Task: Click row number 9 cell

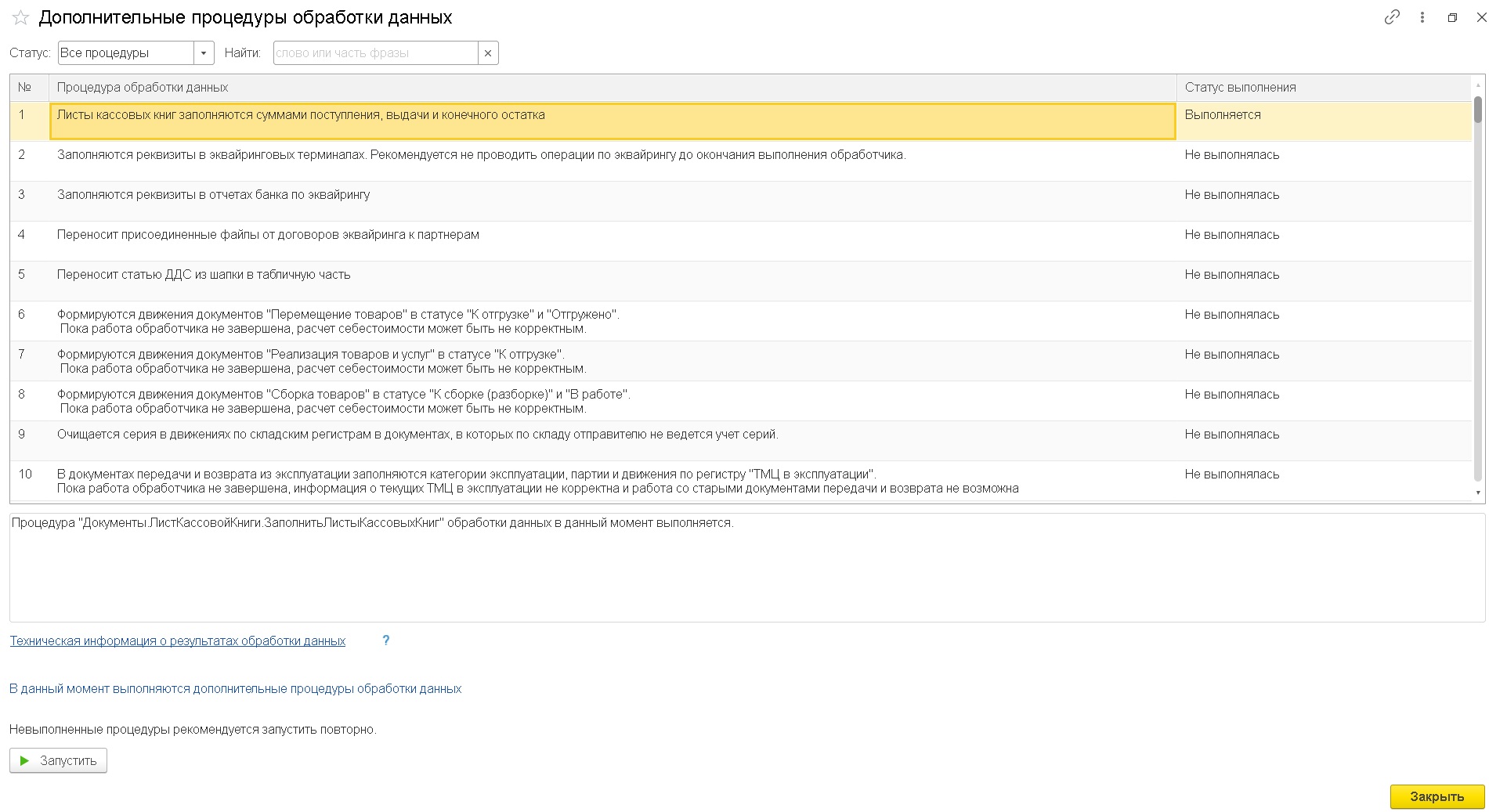Action: coord(29,441)
